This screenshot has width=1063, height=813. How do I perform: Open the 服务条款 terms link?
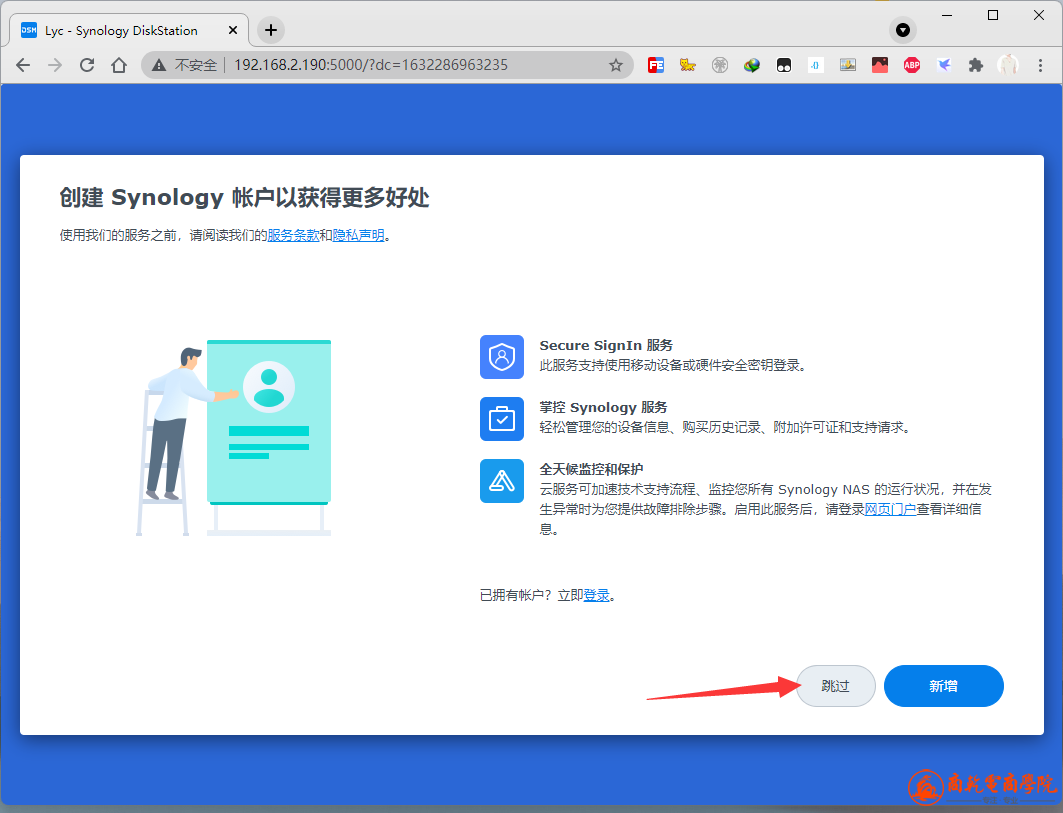pyautogui.click(x=293, y=235)
